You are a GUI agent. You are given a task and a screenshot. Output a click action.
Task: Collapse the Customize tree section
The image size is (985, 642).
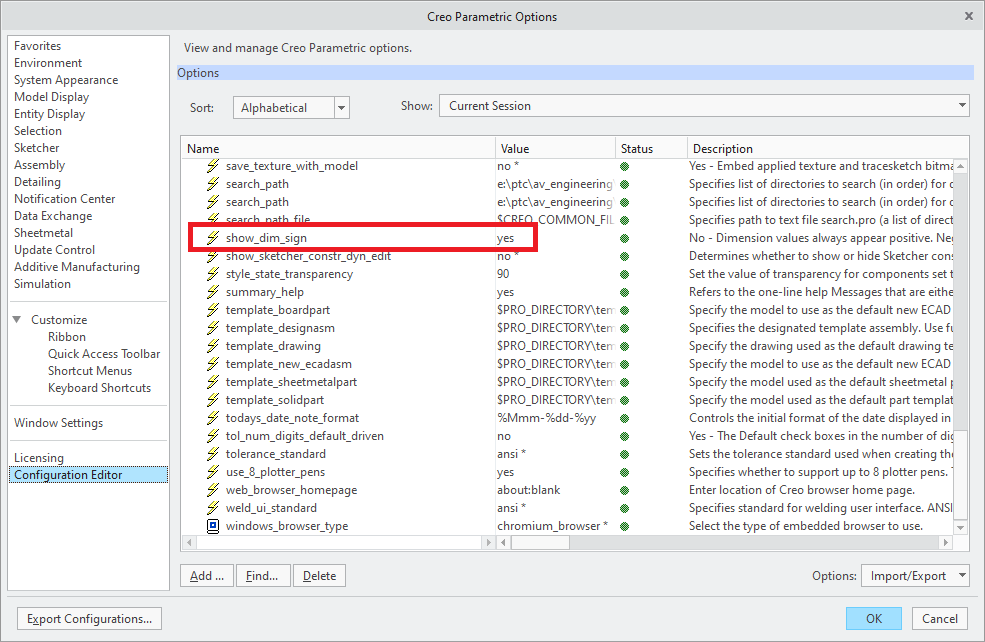pos(18,320)
